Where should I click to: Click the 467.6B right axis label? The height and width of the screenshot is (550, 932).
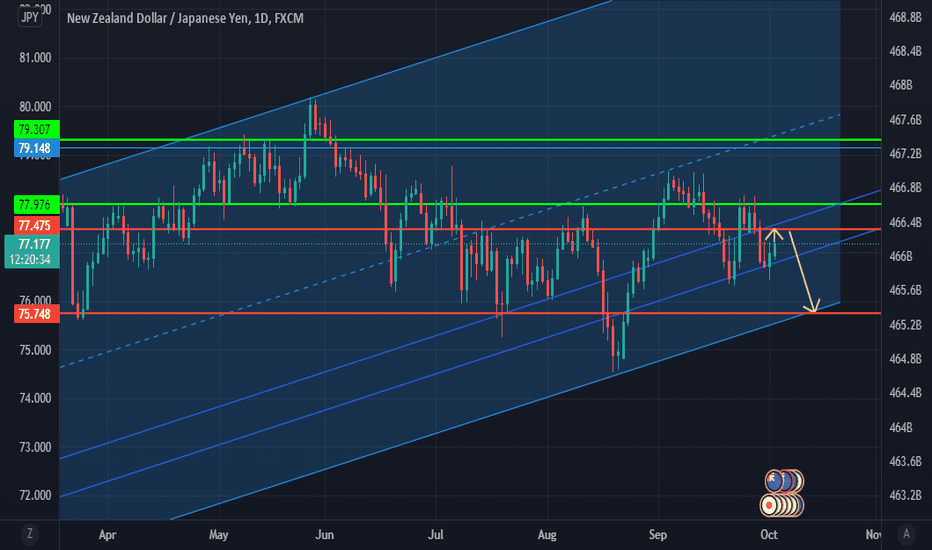click(905, 120)
